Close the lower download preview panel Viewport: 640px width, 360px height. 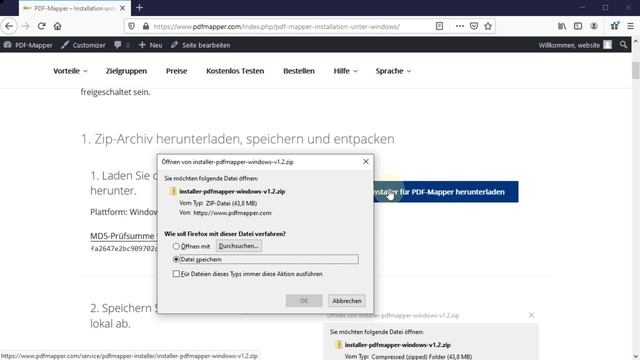point(531,315)
